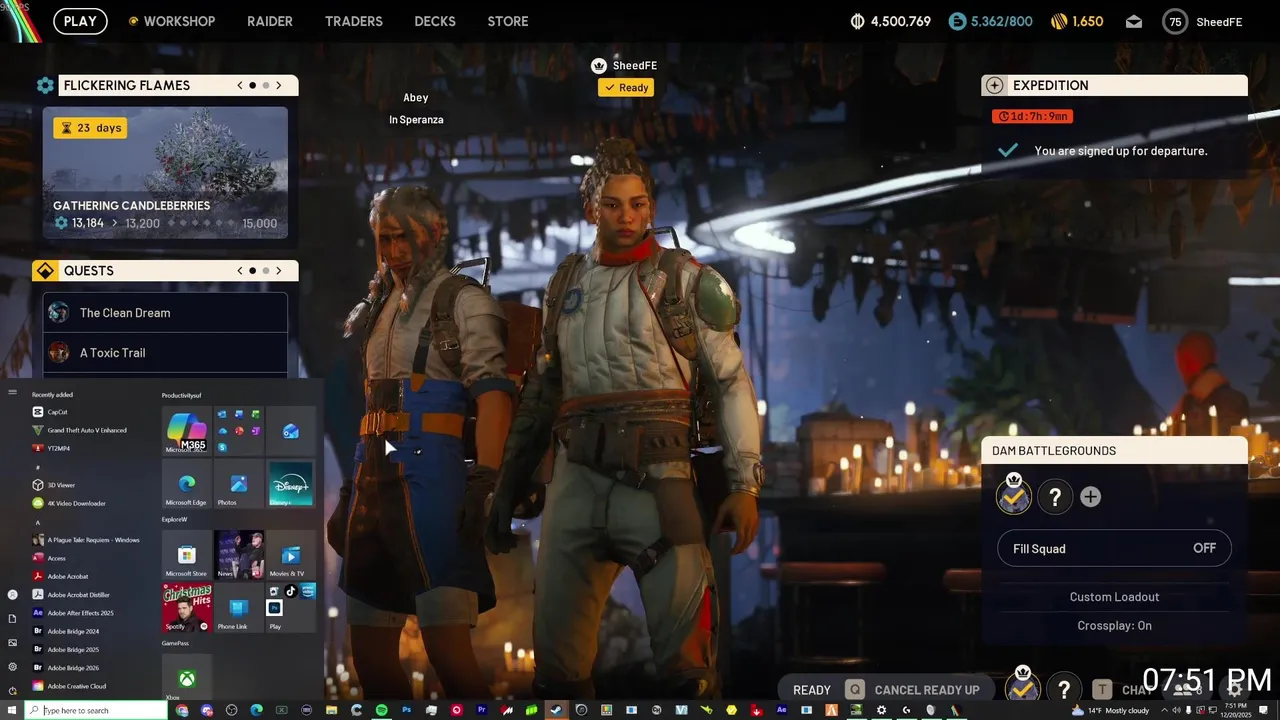Toggle Fill Squad off switch

tap(1114, 548)
